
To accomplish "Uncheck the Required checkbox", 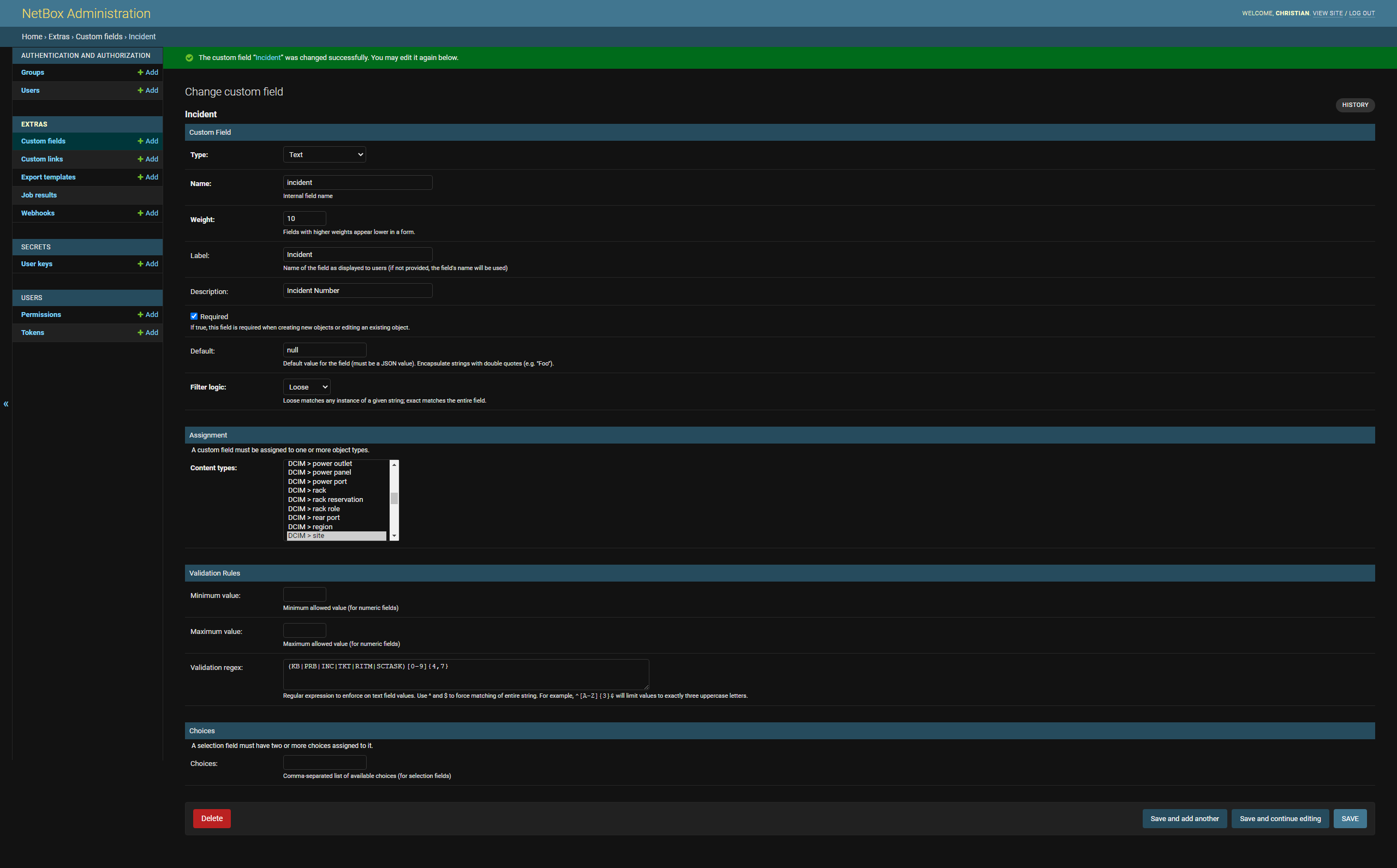I will coord(194,316).
